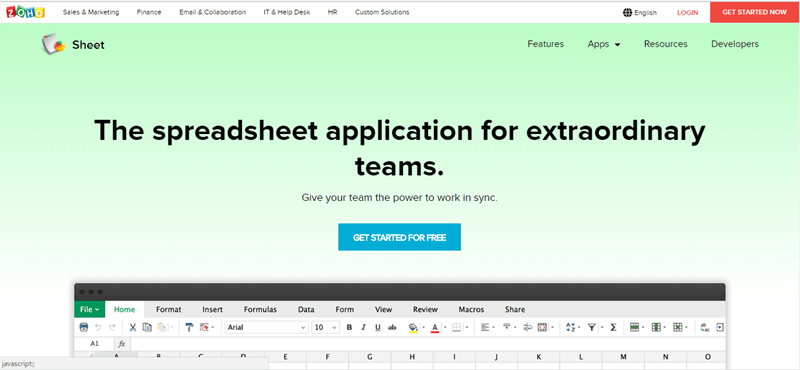Open the merge cells dropdown arrow
The image size is (800, 370).
553,328
